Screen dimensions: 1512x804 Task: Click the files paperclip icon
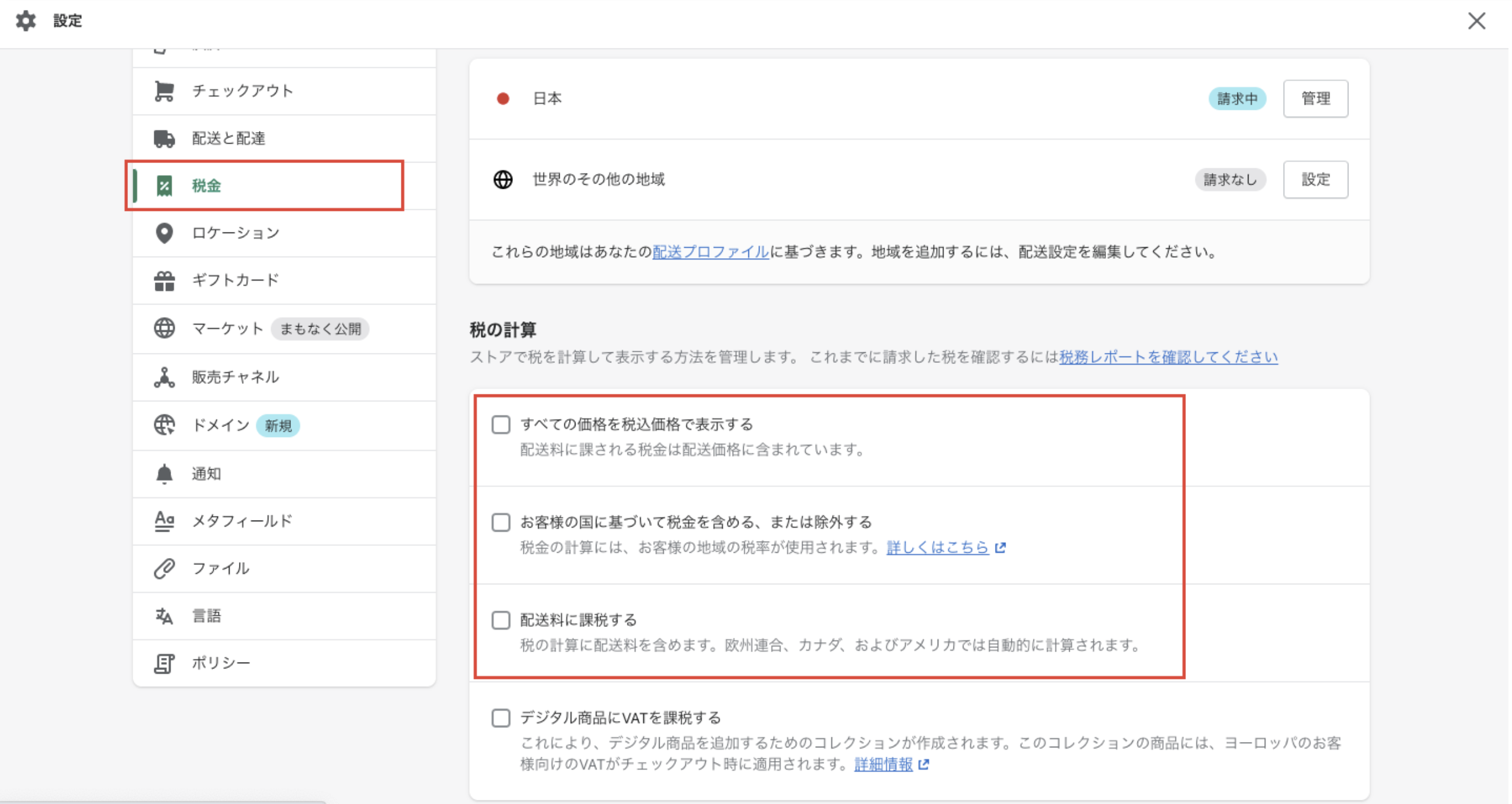tap(164, 569)
